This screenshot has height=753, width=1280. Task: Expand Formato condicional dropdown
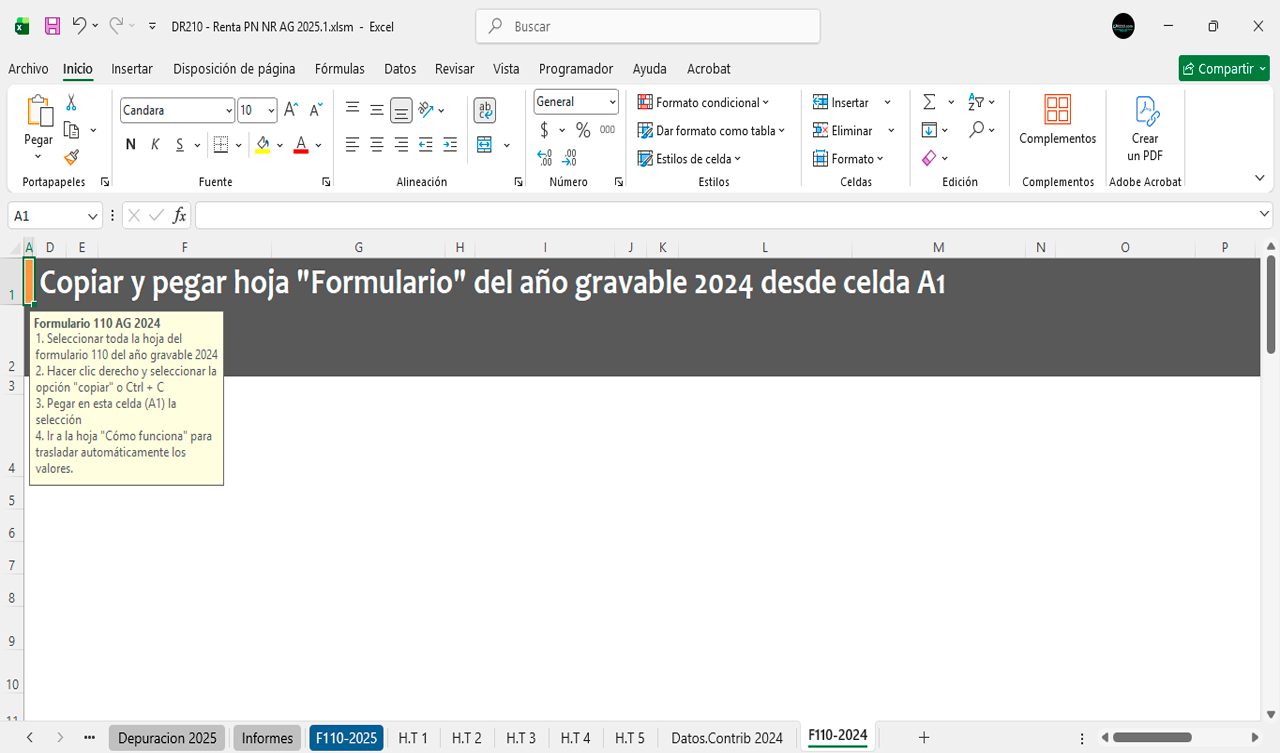point(704,102)
